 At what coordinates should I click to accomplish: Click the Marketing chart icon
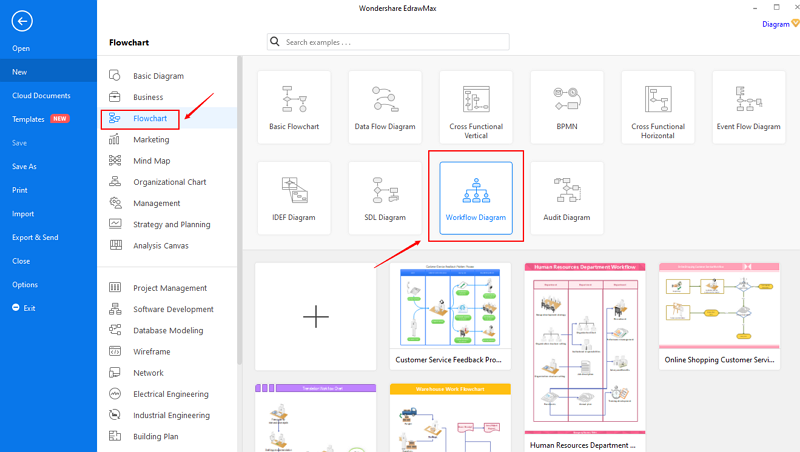coord(115,139)
